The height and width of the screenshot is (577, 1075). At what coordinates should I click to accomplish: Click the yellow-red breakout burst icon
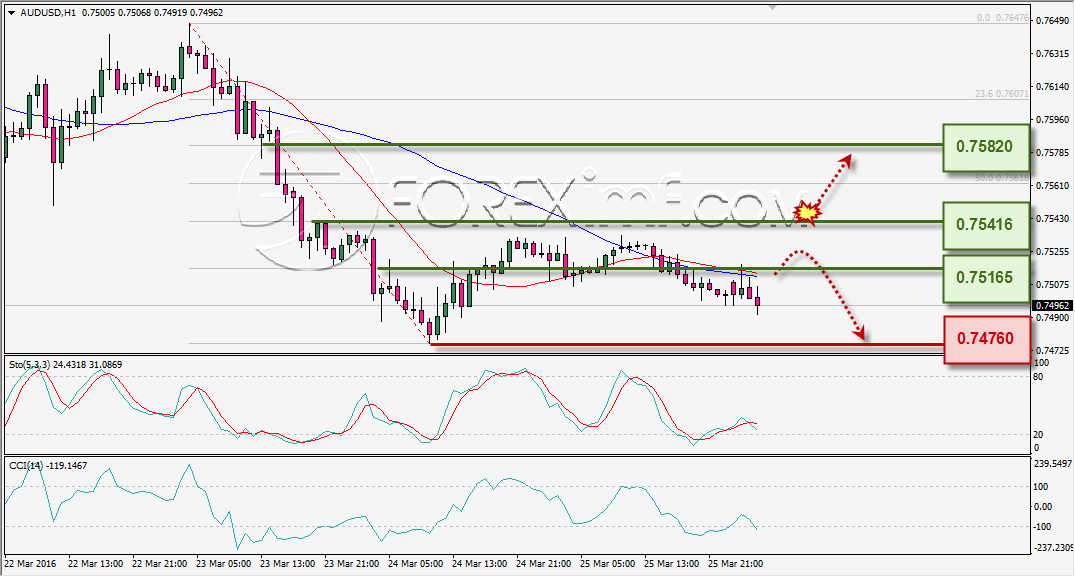coord(808,213)
